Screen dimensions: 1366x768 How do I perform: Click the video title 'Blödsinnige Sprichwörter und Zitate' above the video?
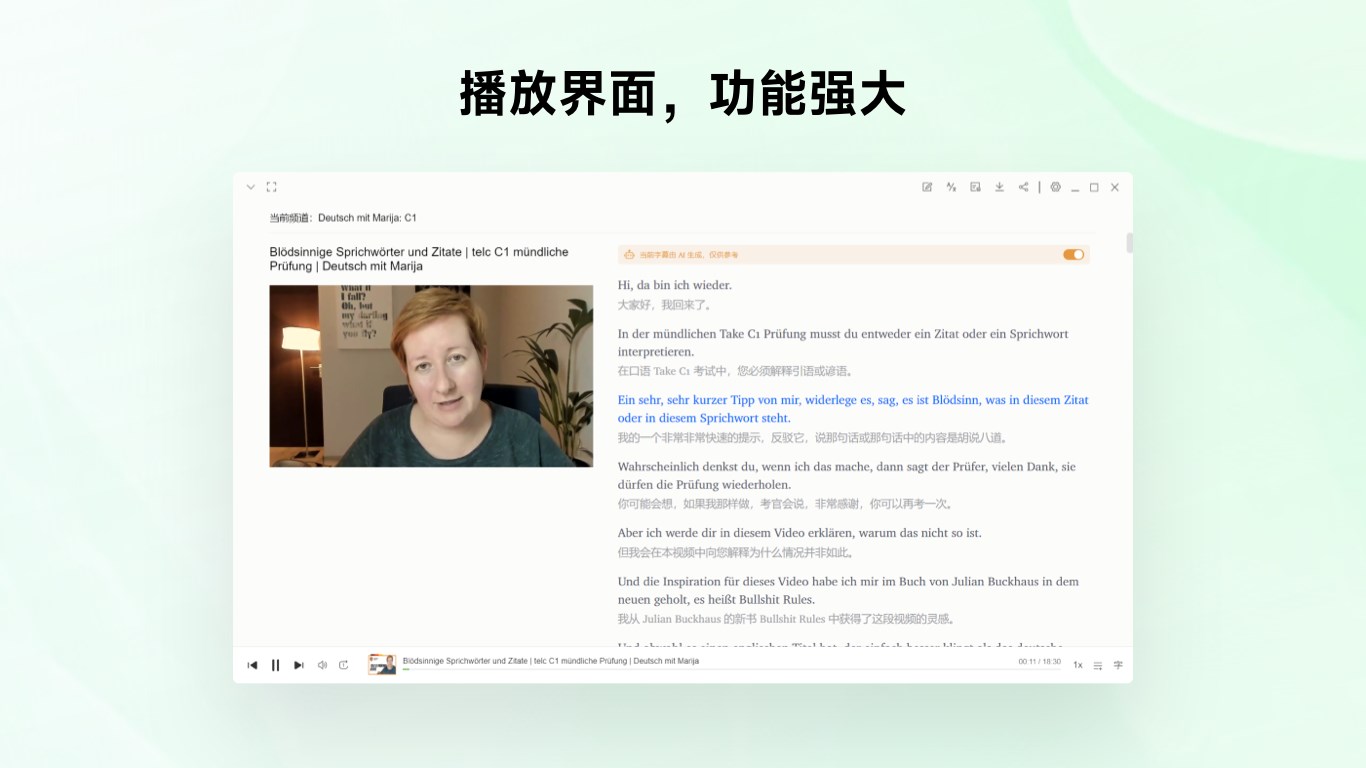419,259
